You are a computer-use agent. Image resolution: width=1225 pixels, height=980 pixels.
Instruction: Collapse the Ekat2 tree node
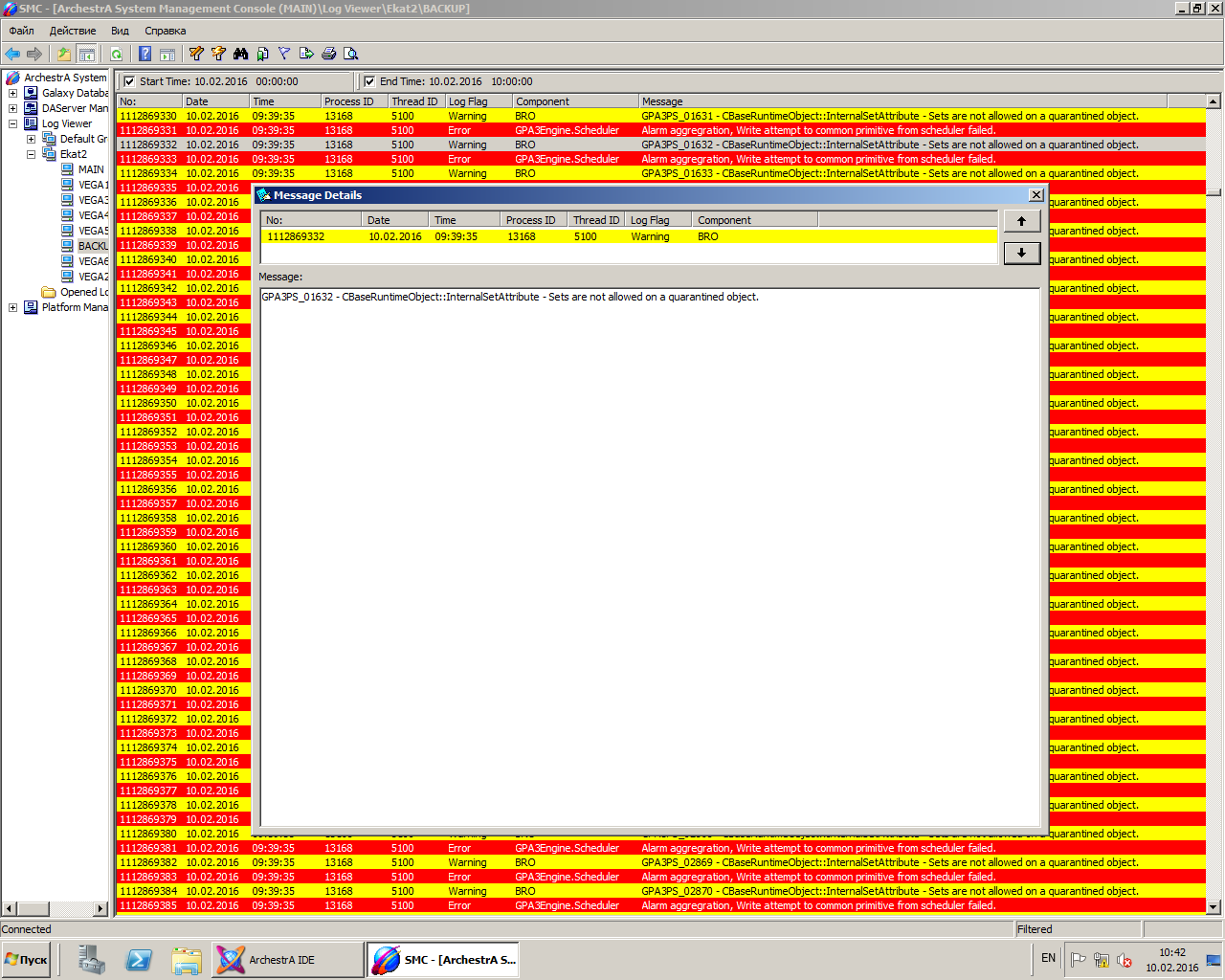tap(31, 154)
